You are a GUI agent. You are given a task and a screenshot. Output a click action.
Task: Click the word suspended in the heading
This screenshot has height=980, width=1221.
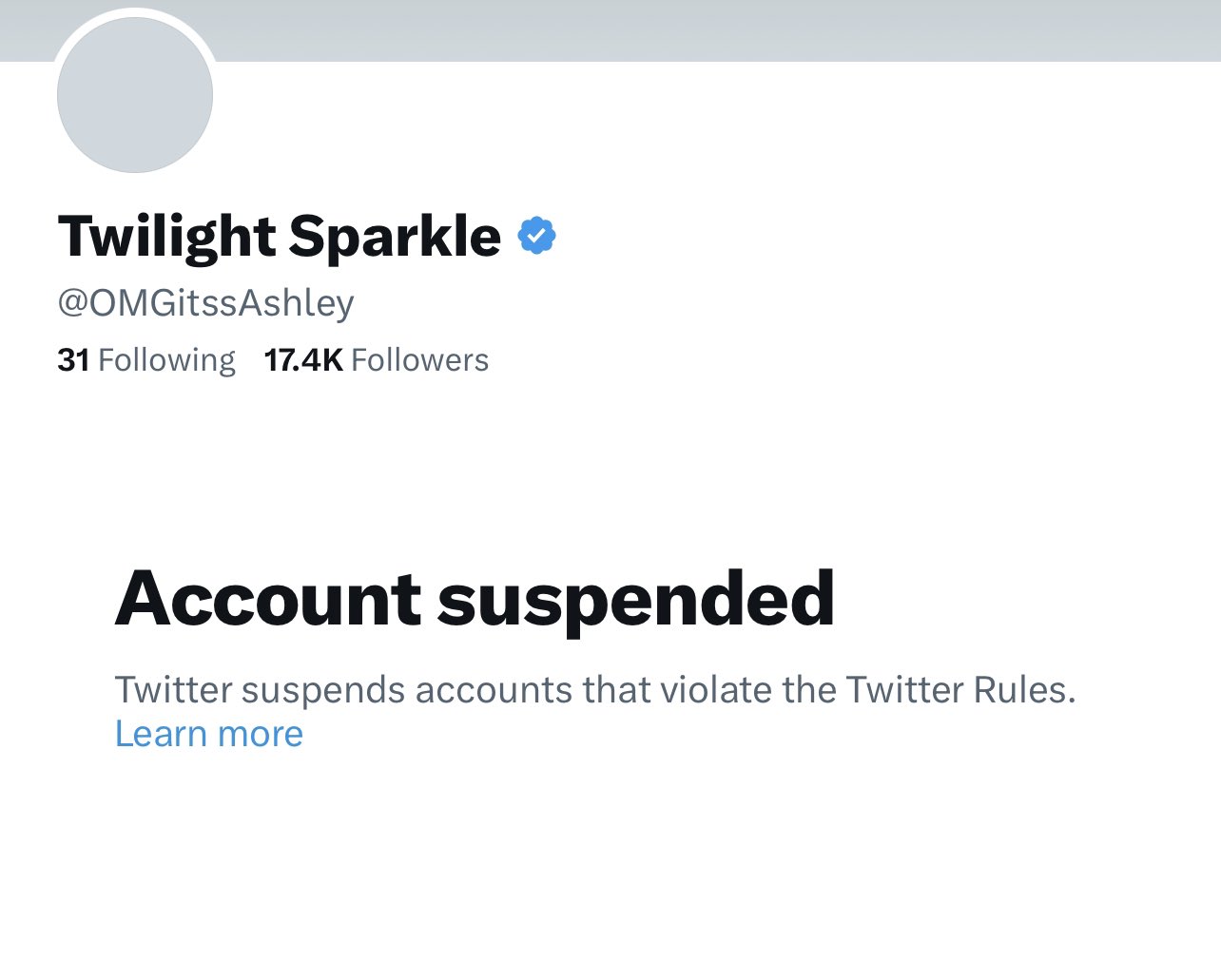click(x=636, y=601)
